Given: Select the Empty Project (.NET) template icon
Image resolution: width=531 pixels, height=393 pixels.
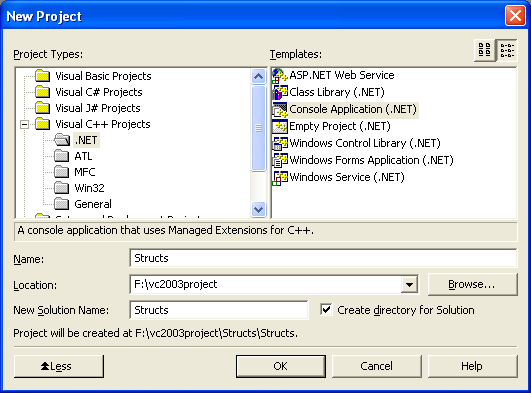Looking at the screenshot, I should (280, 126).
